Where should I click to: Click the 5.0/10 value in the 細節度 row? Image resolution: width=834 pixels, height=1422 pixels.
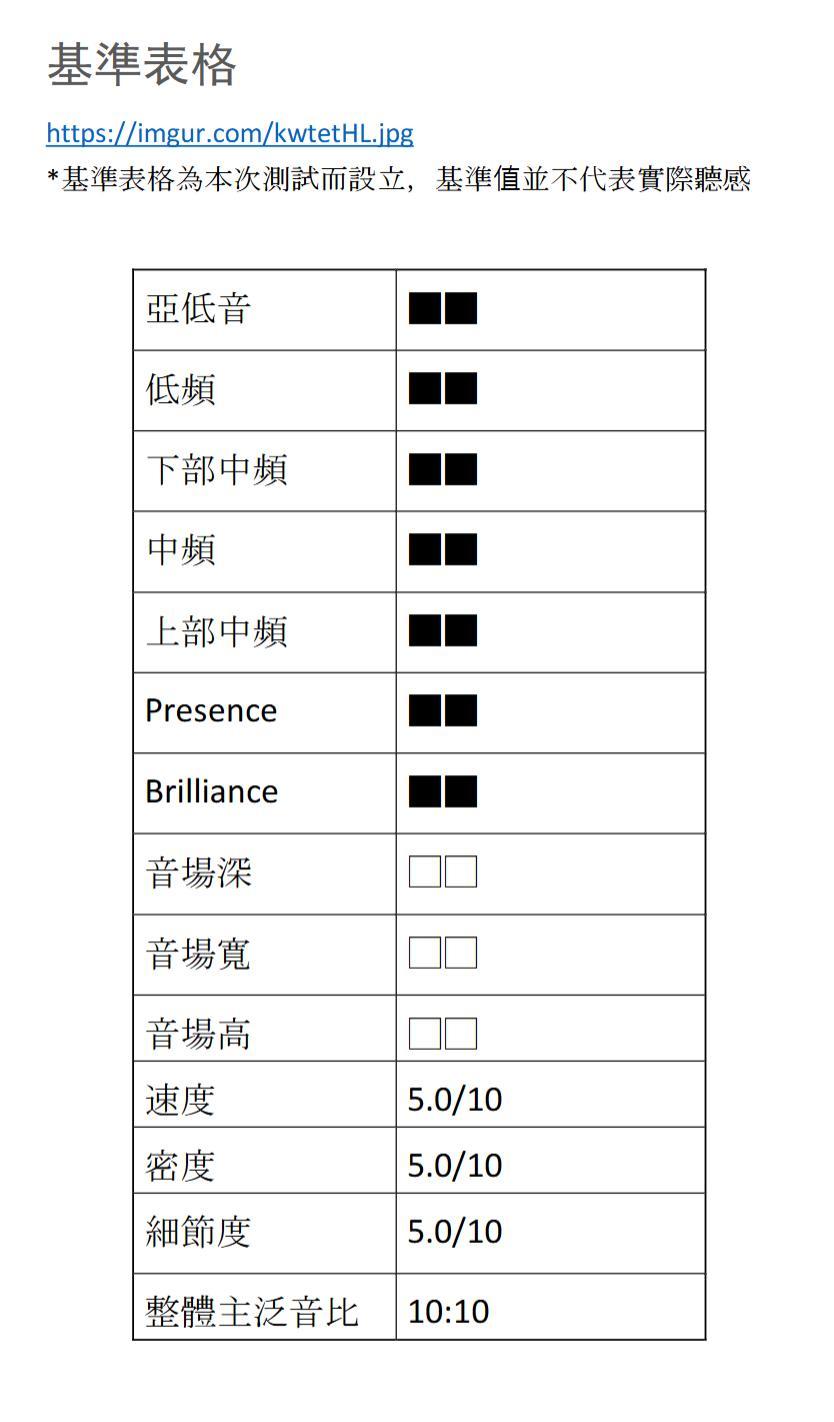coord(455,1231)
